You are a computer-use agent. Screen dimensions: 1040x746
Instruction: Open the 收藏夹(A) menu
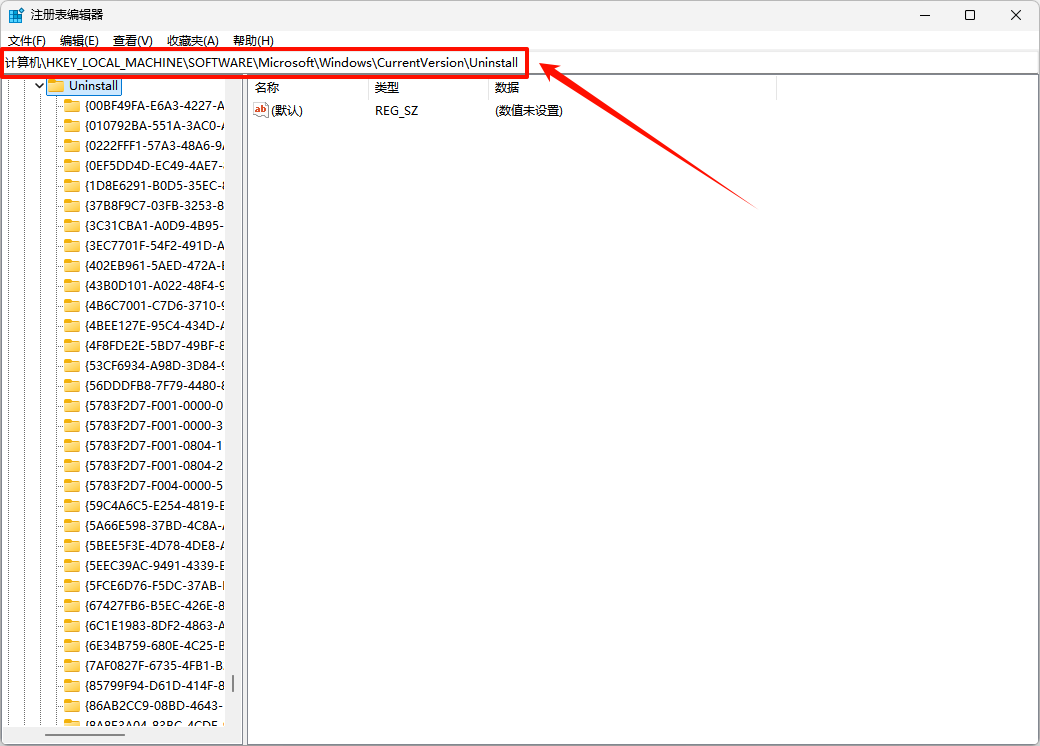click(x=192, y=40)
